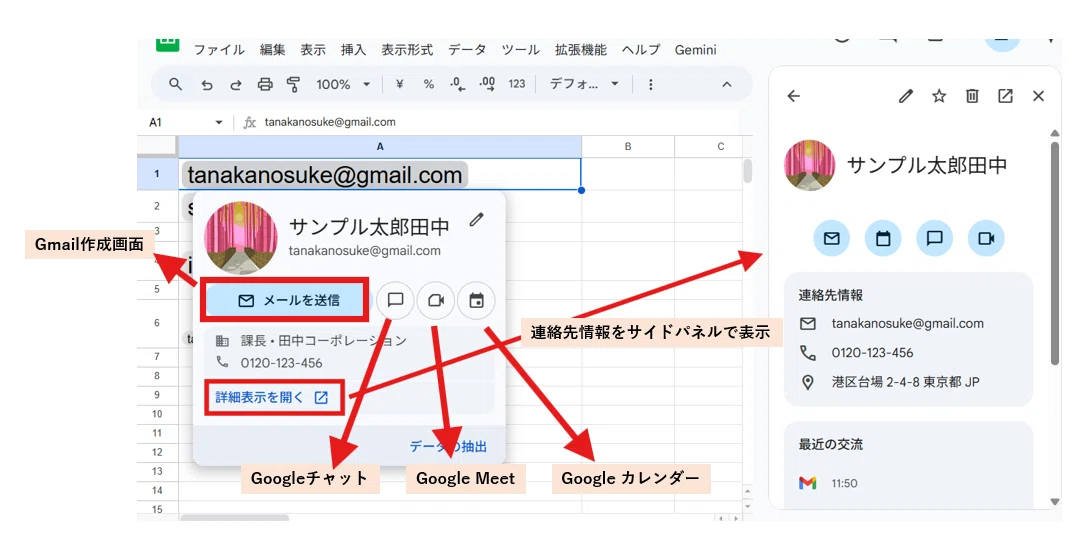Select column C header

[721, 146]
